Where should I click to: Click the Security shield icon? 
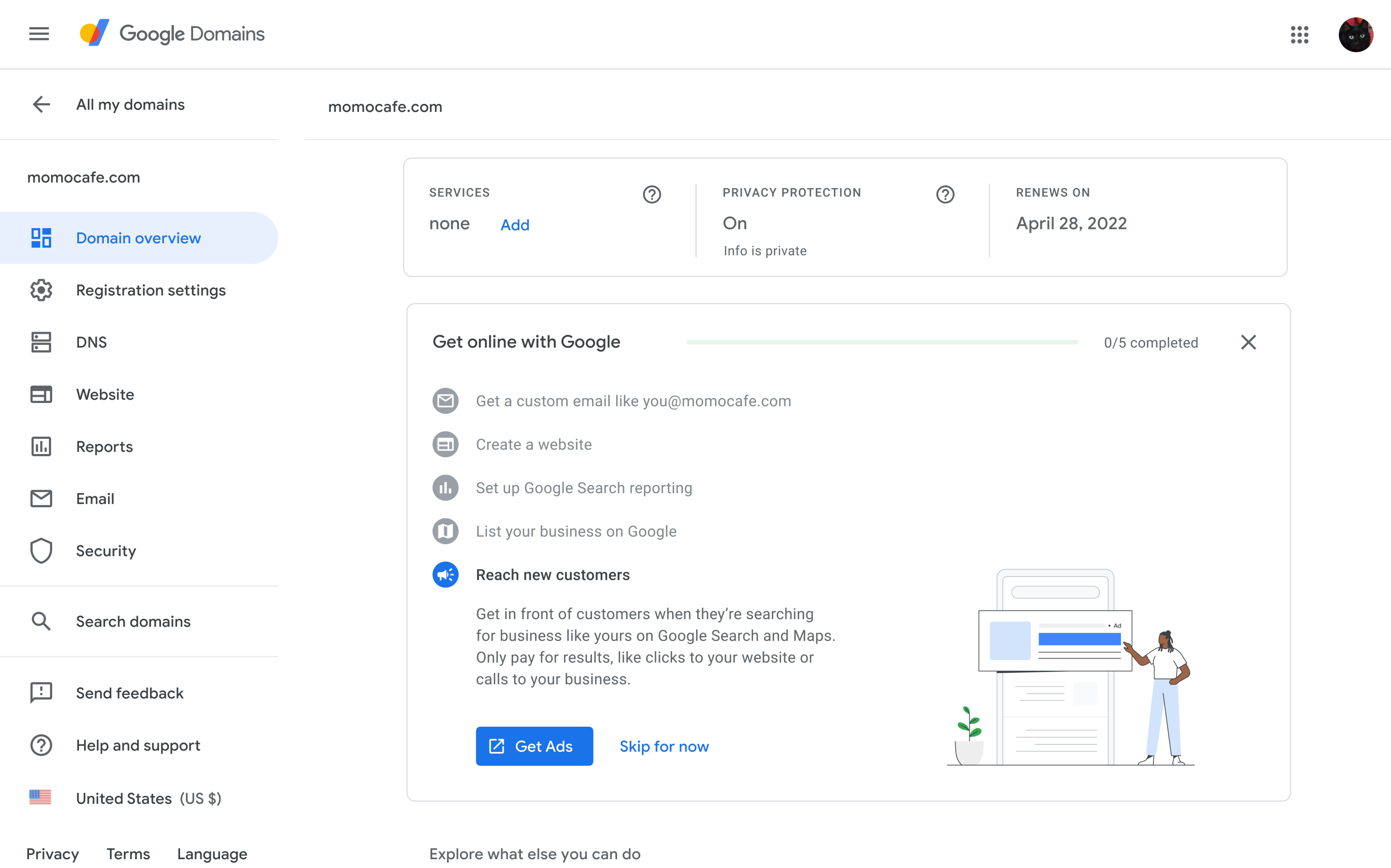[x=41, y=551]
